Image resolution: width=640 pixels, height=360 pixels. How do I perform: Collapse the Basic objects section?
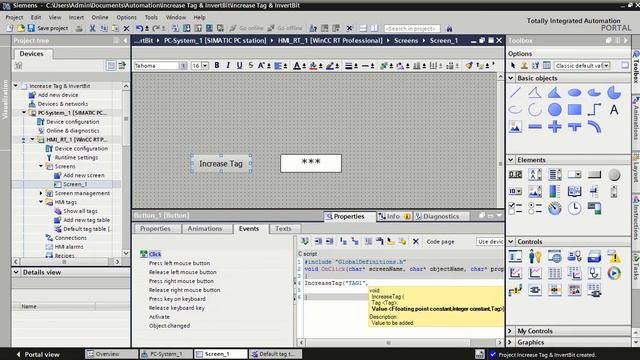pos(511,78)
